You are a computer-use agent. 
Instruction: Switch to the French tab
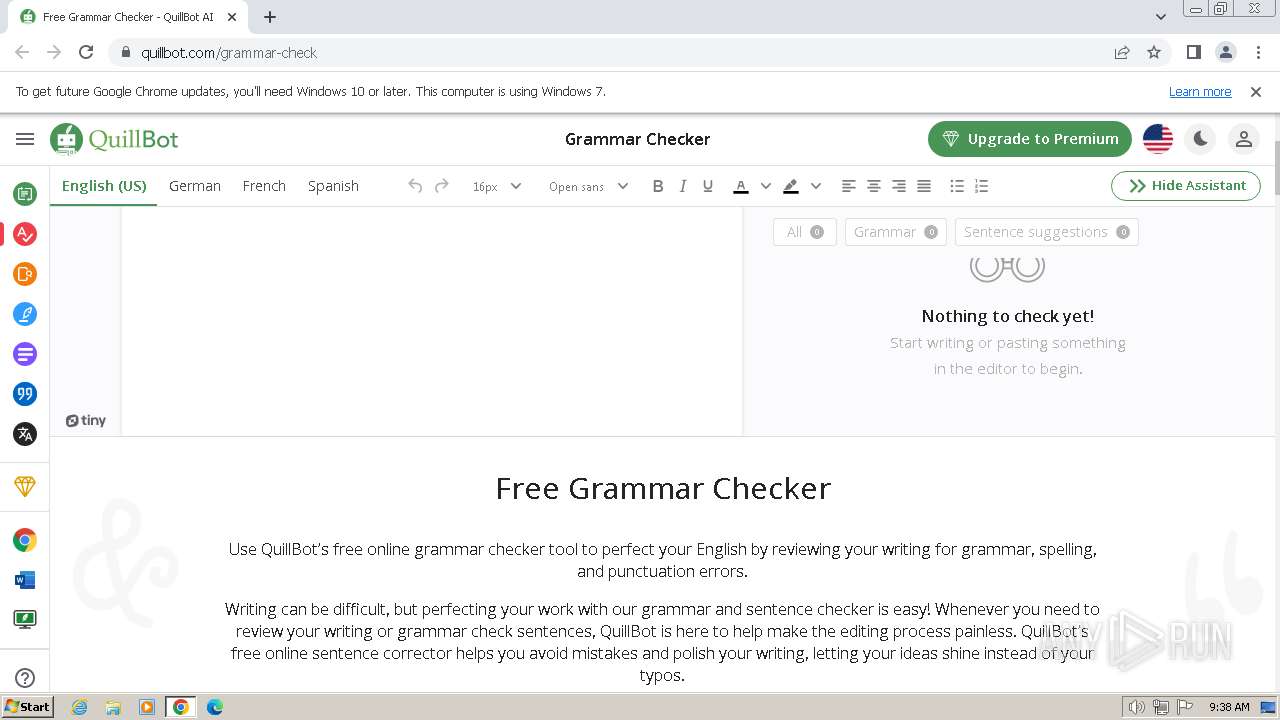tap(264, 186)
